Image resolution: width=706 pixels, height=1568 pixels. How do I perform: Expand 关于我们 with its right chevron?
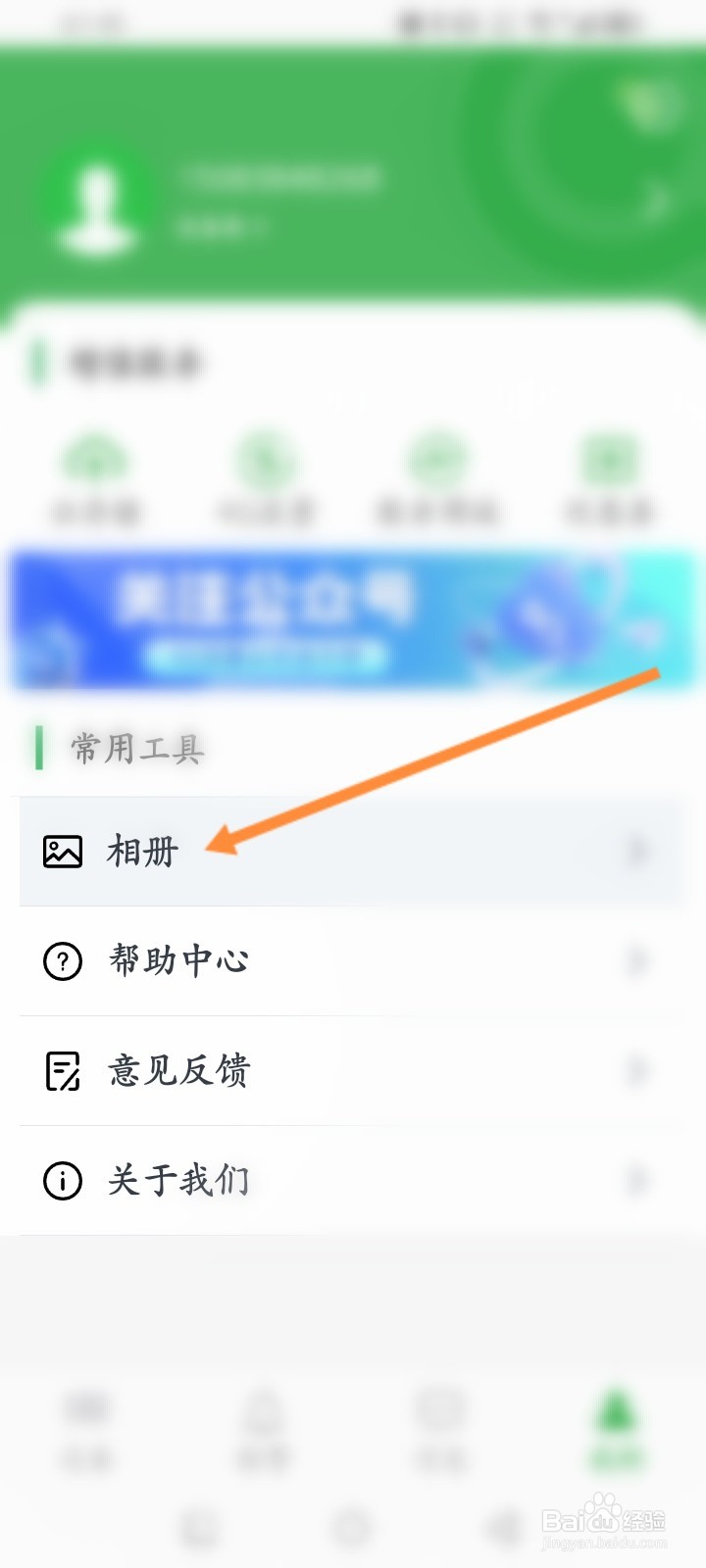(x=637, y=1180)
